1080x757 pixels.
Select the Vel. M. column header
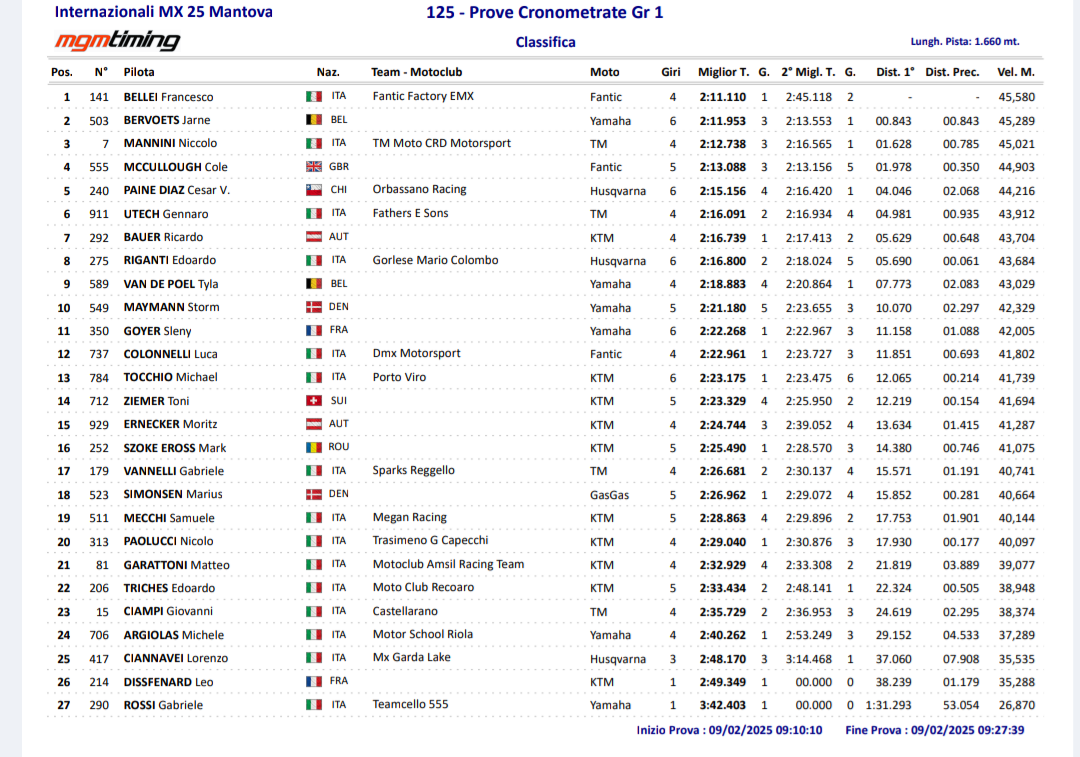(1015, 72)
